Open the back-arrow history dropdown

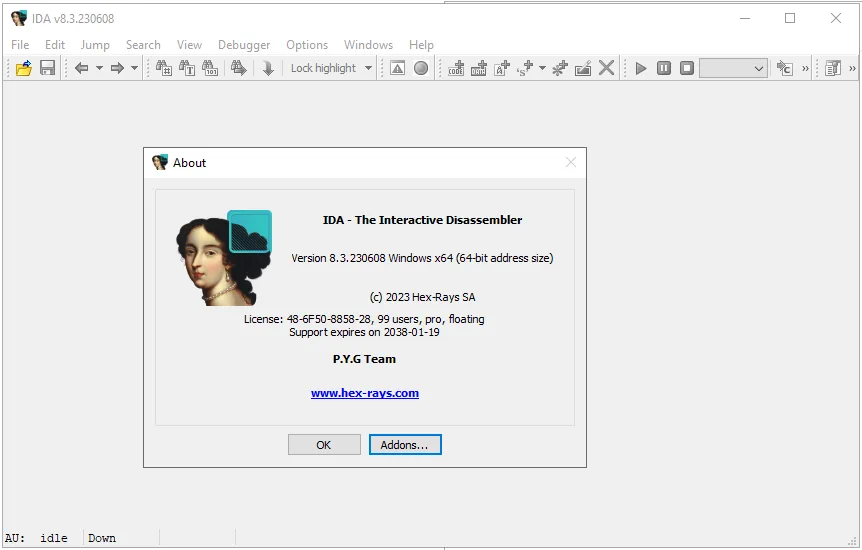[100, 68]
